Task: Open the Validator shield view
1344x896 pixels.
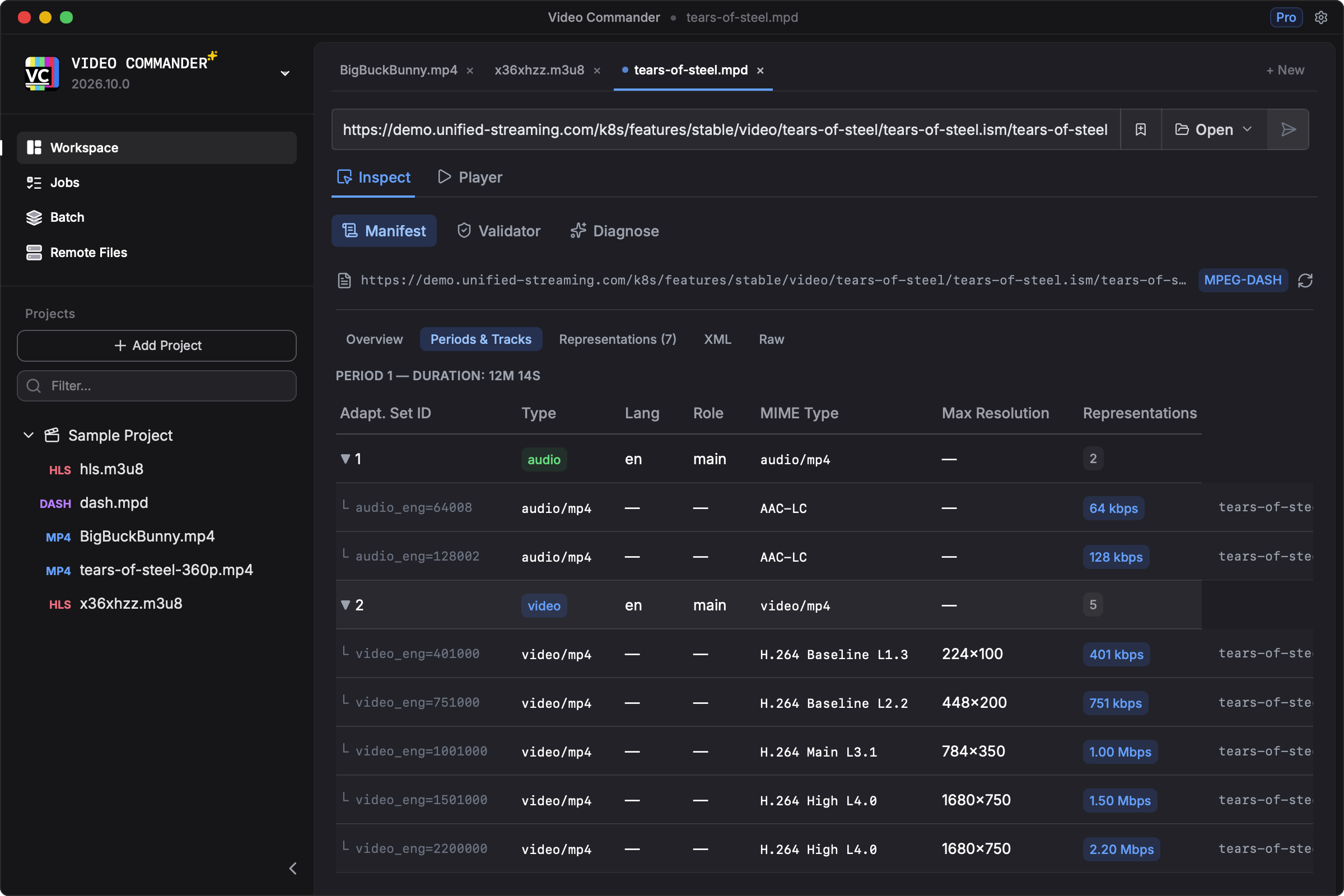Action: pyautogui.click(x=499, y=231)
